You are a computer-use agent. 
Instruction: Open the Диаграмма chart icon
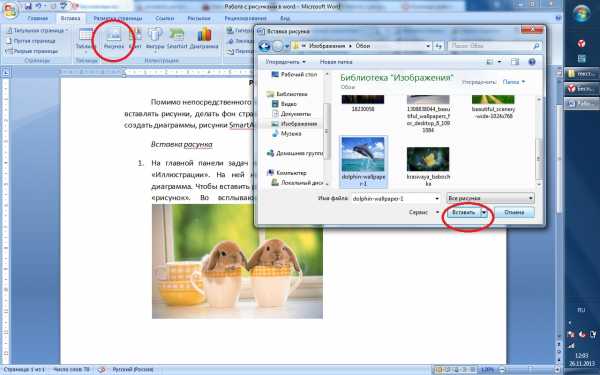pos(204,38)
